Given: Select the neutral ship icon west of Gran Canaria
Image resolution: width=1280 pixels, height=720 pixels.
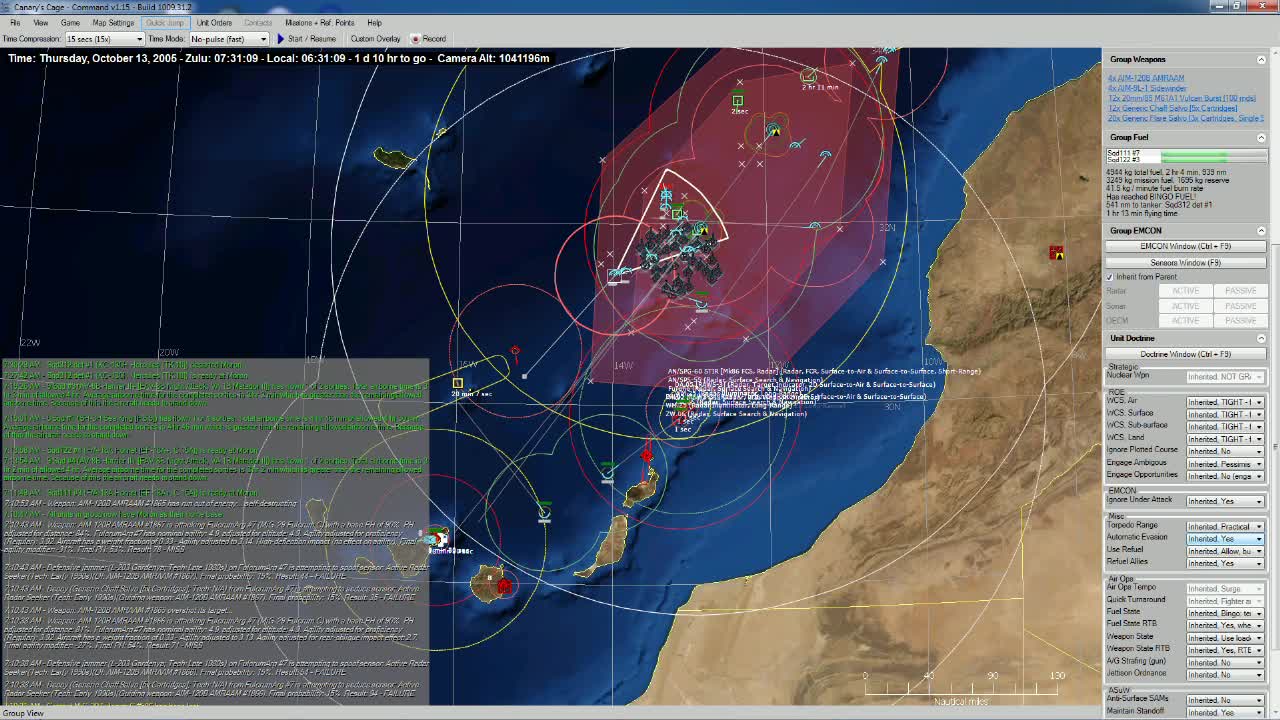Looking at the screenshot, I should [437, 541].
